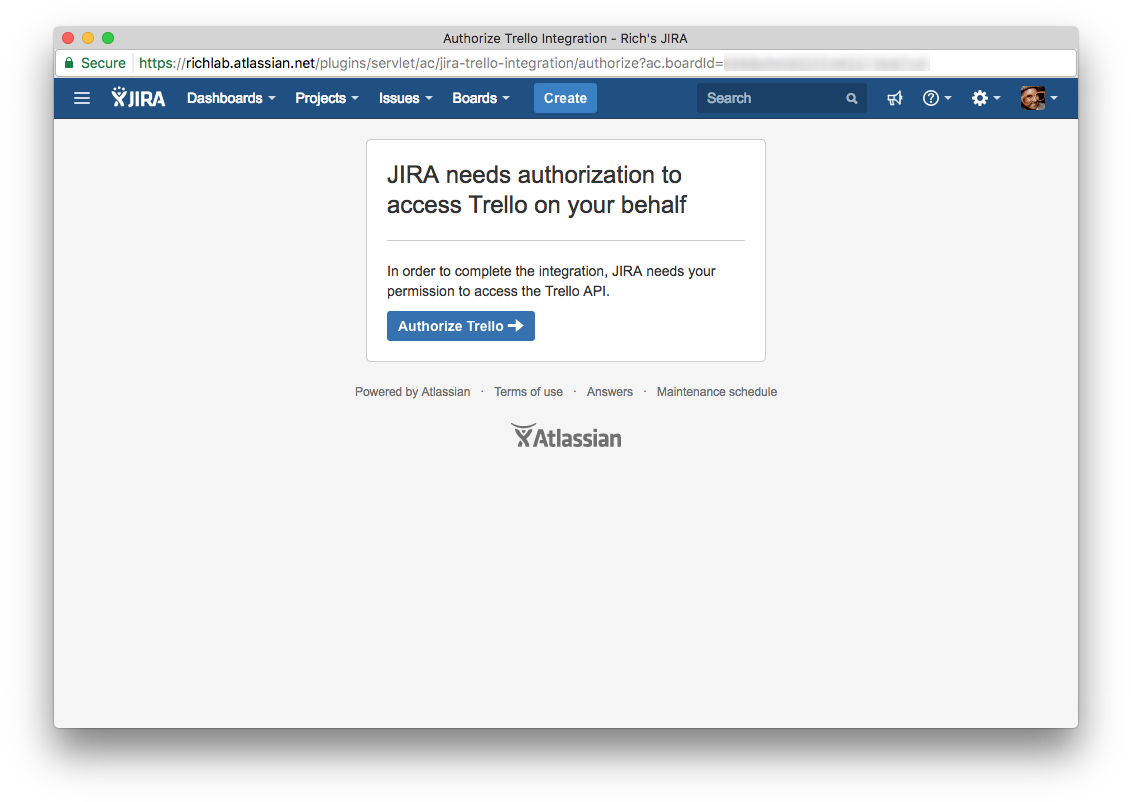The width and height of the screenshot is (1131, 802).
Task: Open the Boards dropdown menu
Action: click(480, 98)
